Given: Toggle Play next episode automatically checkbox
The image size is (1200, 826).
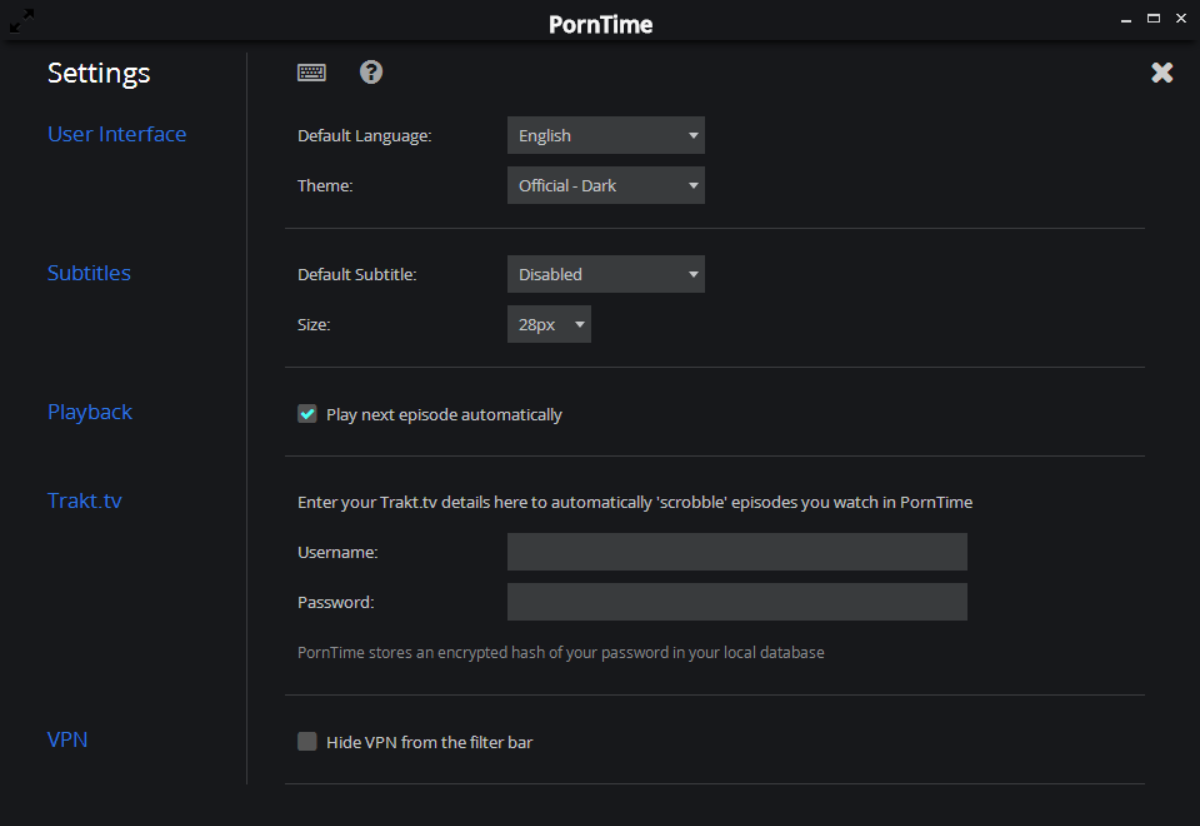Looking at the screenshot, I should click(x=307, y=414).
